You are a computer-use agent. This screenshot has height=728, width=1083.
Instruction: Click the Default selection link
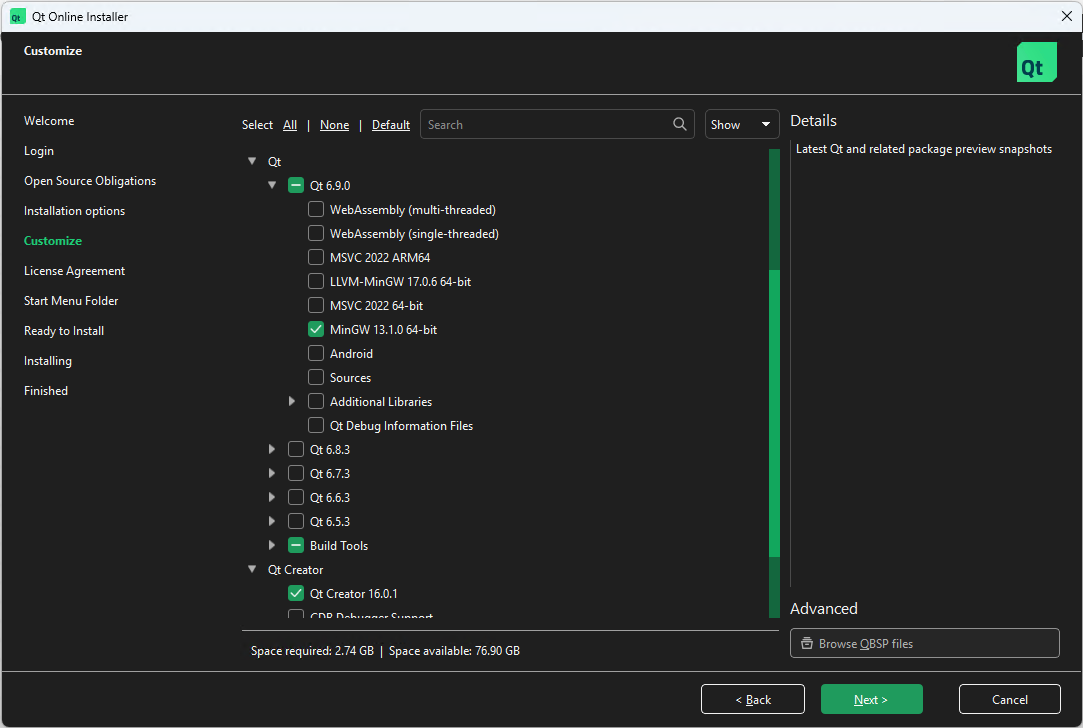click(x=391, y=125)
